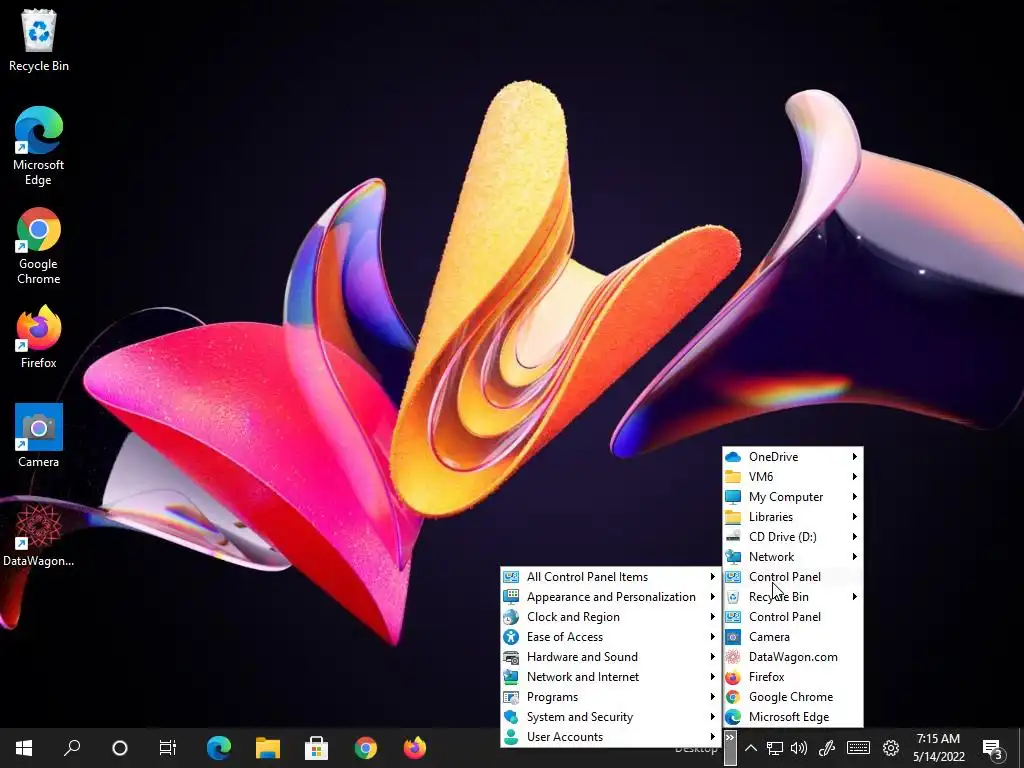The width and height of the screenshot is (1024, 768).
Task: Open Task View on taskbar
Action: (x=168, y=748)
